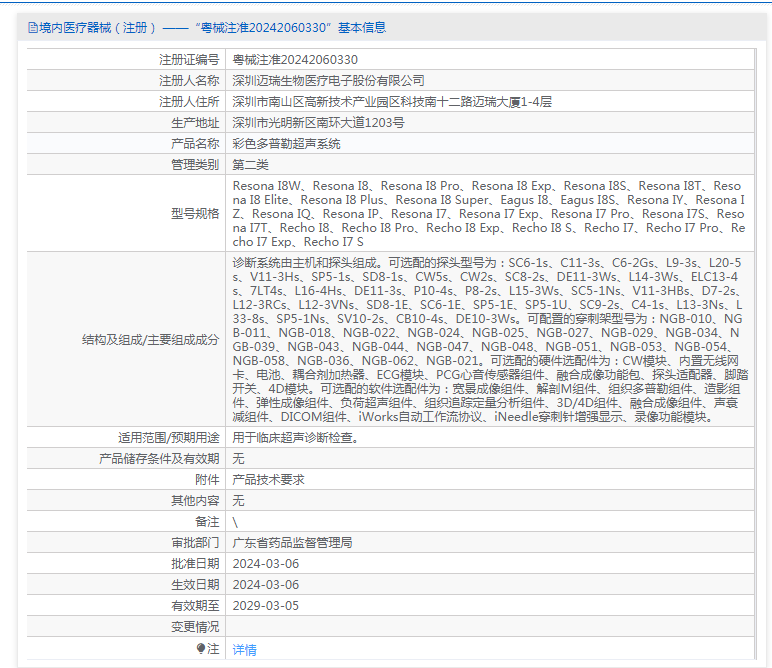Select the 2024-03-06 value in the 批准日期 row
Screen dimensions: 772x668
266,564
